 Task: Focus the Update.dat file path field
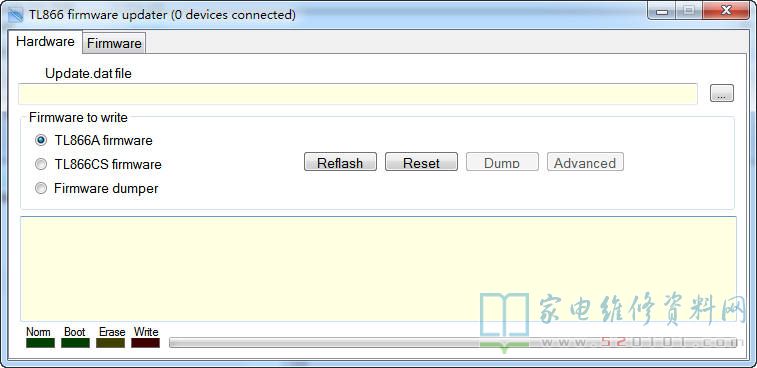click(x=358, y=94)
